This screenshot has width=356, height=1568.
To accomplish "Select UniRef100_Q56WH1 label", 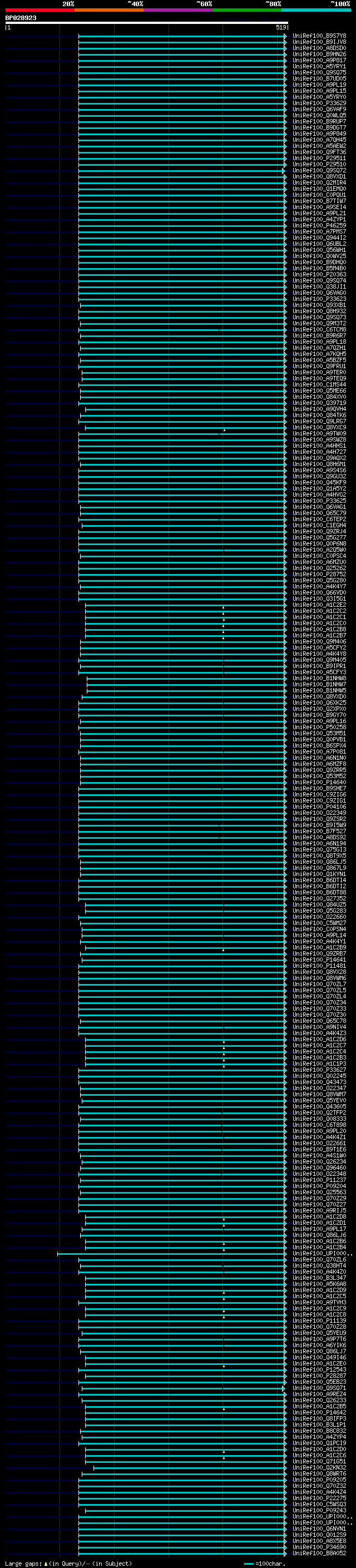I will [319, 250].
